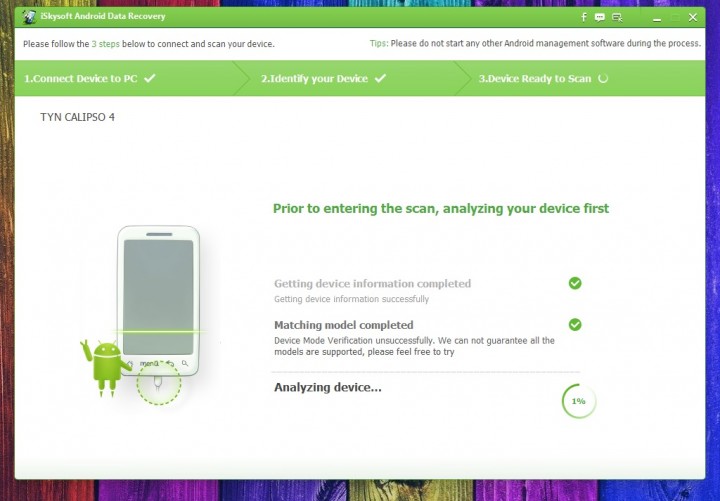This screenshot has width=720, height=501.
Task: Click 'Device Mode Verification unsuccessfully' message
Action: click(x=414, y=346)
